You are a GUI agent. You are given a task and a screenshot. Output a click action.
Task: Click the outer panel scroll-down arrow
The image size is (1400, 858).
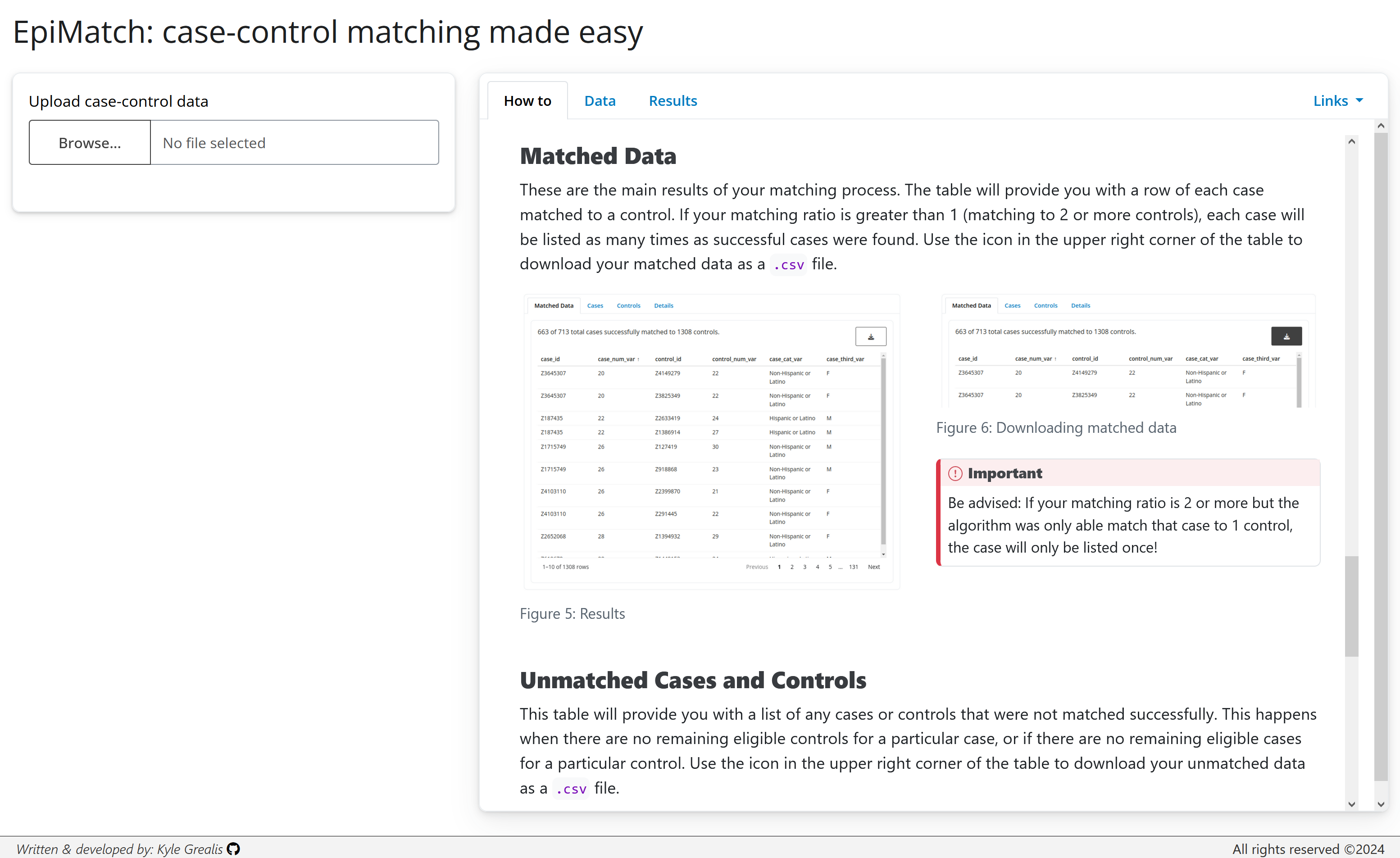tap(1381, 804)
